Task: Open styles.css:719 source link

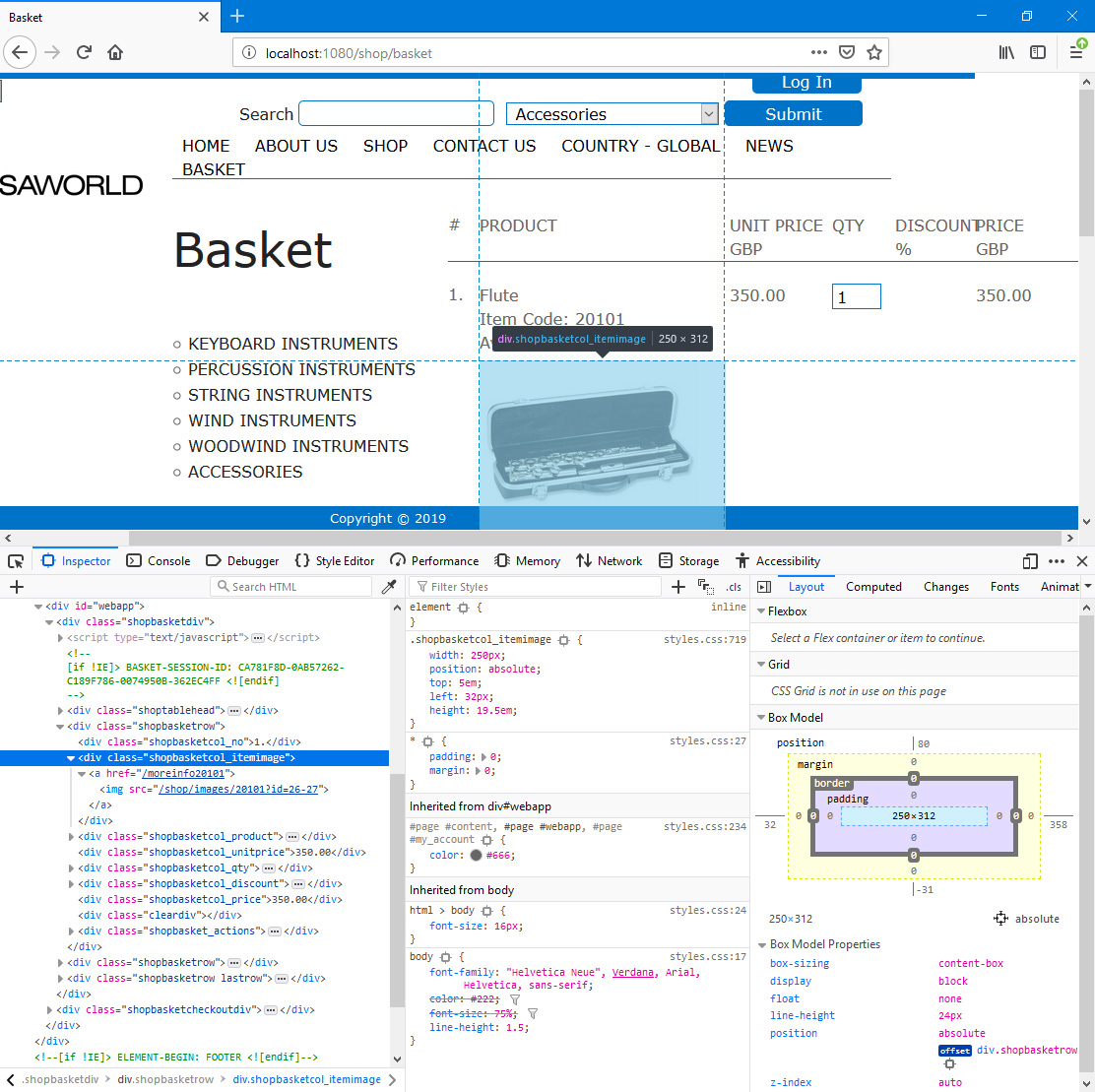Action: click(705, 640)
